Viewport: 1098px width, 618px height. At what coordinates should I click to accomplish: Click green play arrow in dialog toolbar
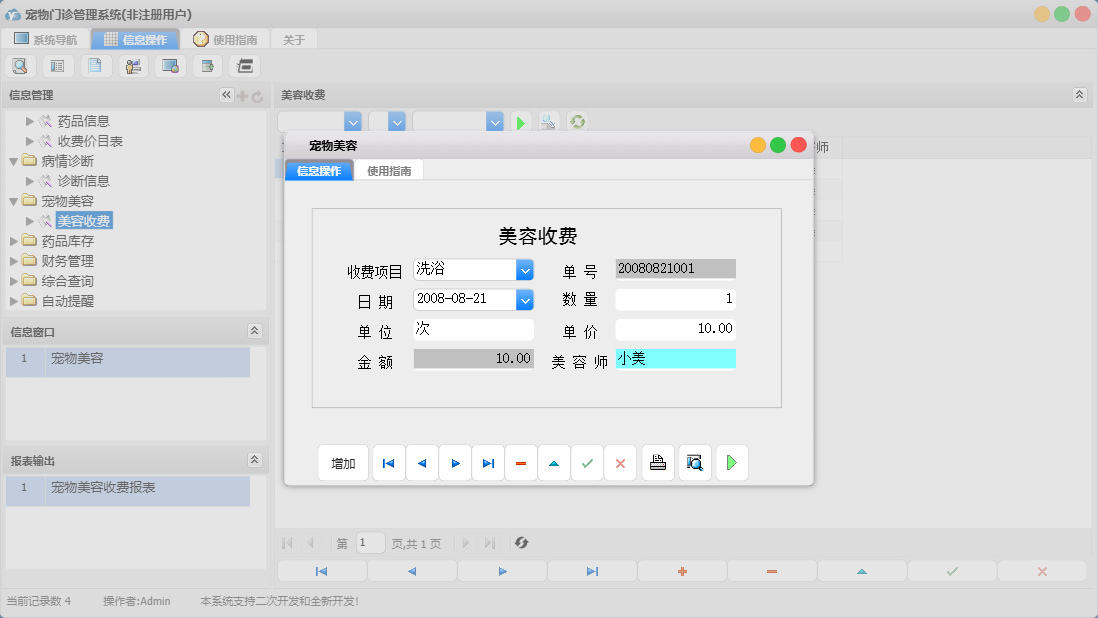click(732, 463)
